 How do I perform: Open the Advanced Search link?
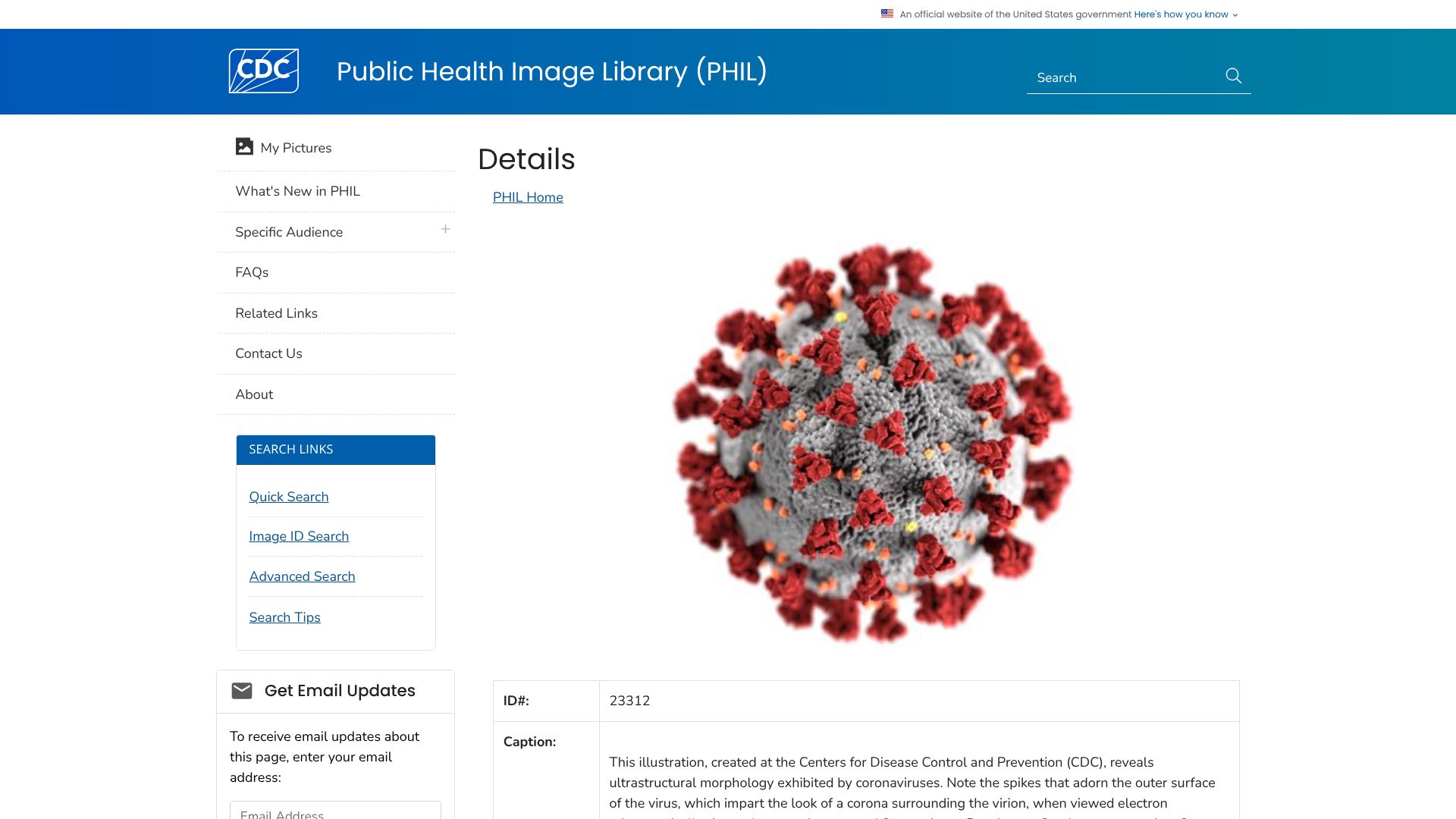click(302, 576)
